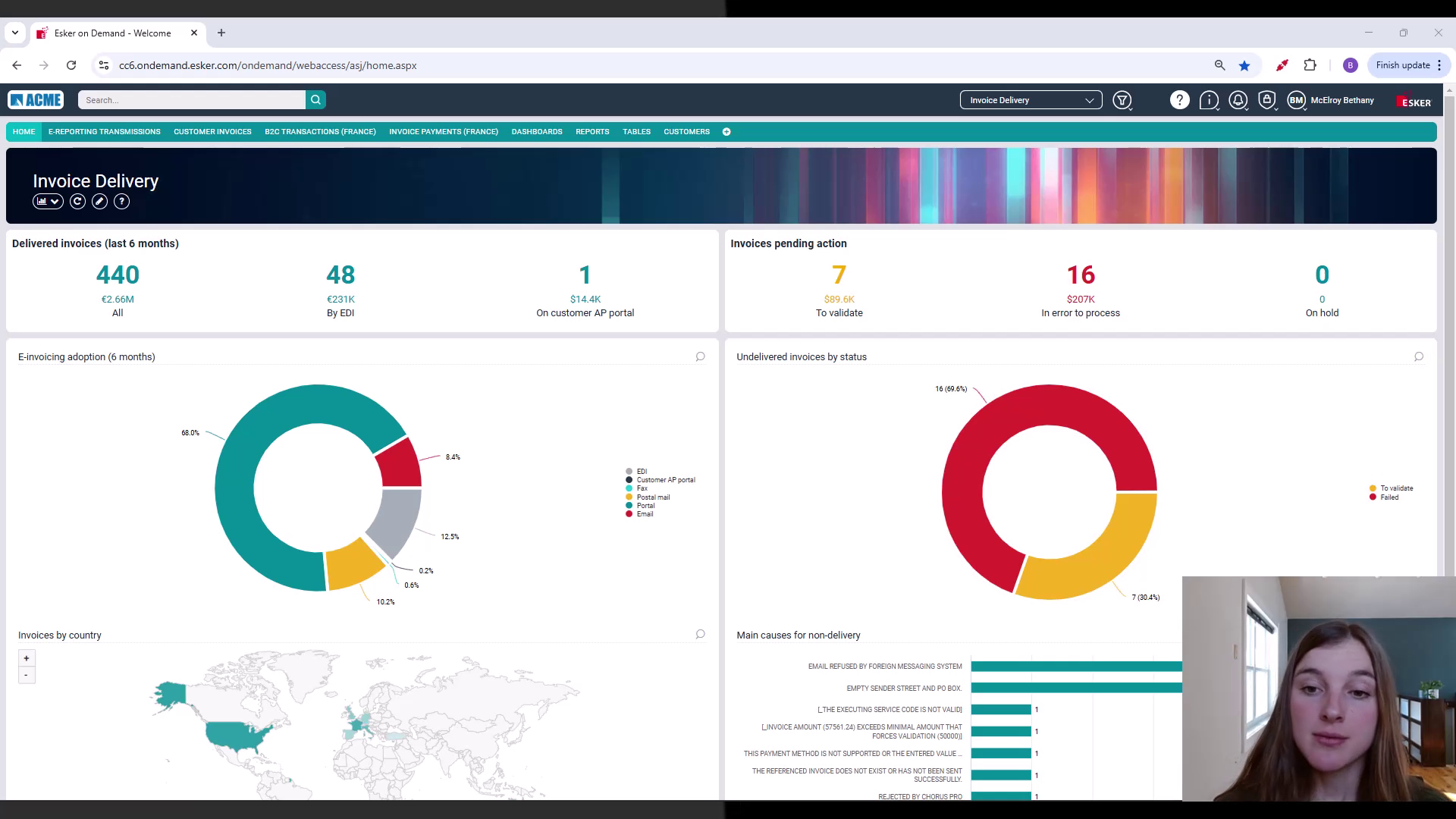This screenshot has width=1456, height=819.
Task: Expand the Invoice Delivery dropdown selector
Action: (x=1031, y=100)
